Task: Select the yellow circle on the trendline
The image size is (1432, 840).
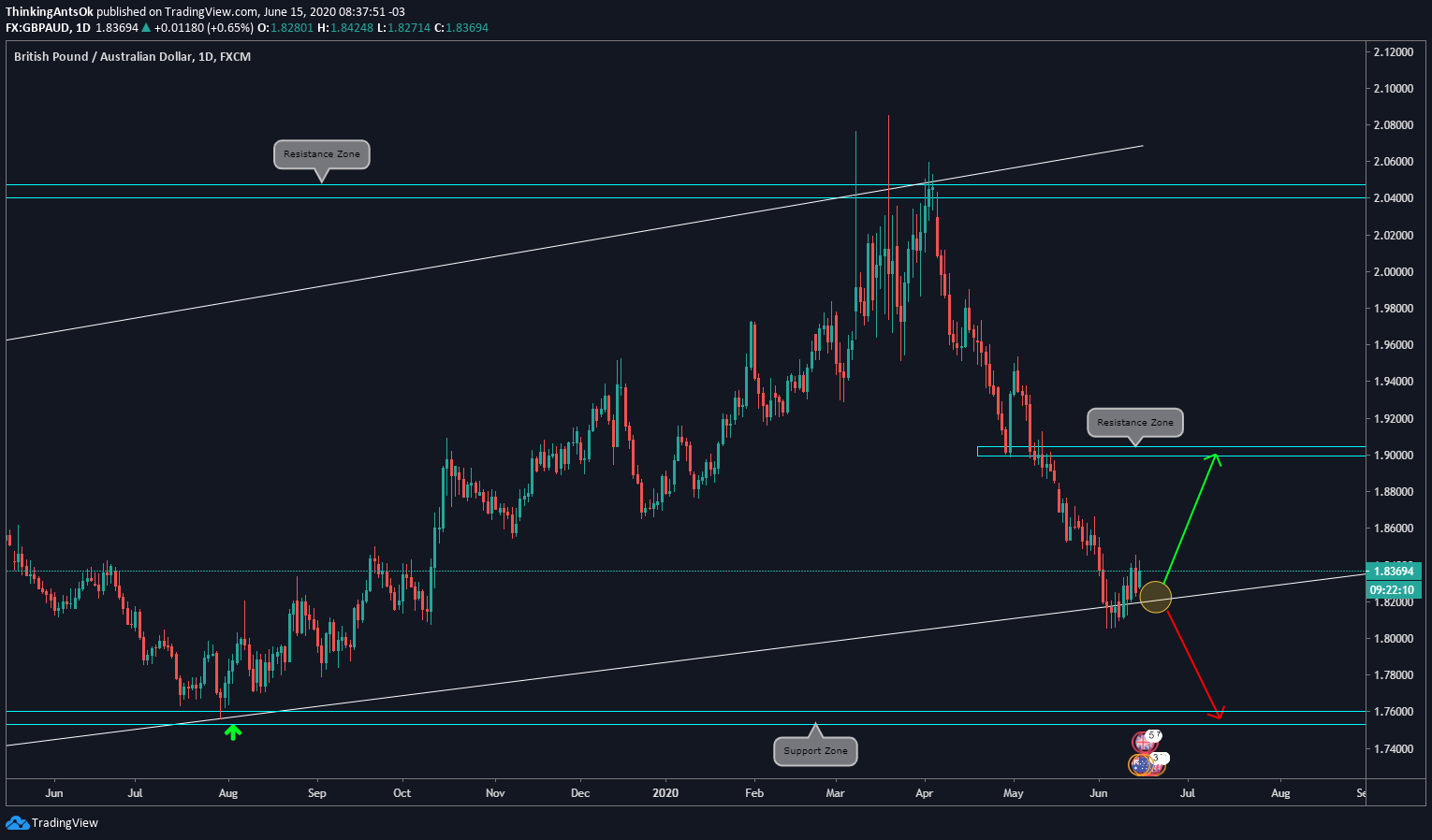Action: coord(1155,597)
